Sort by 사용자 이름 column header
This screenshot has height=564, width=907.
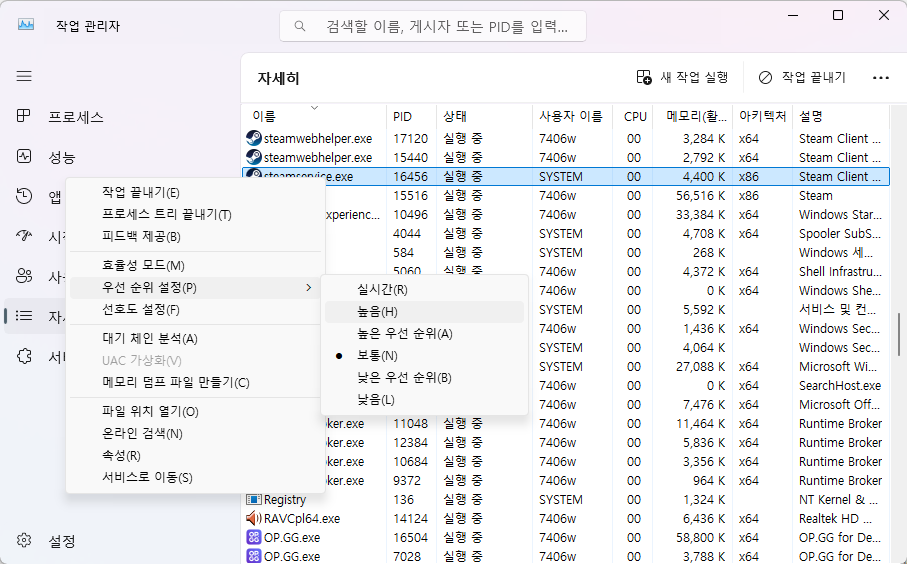(x=572, y=116)
